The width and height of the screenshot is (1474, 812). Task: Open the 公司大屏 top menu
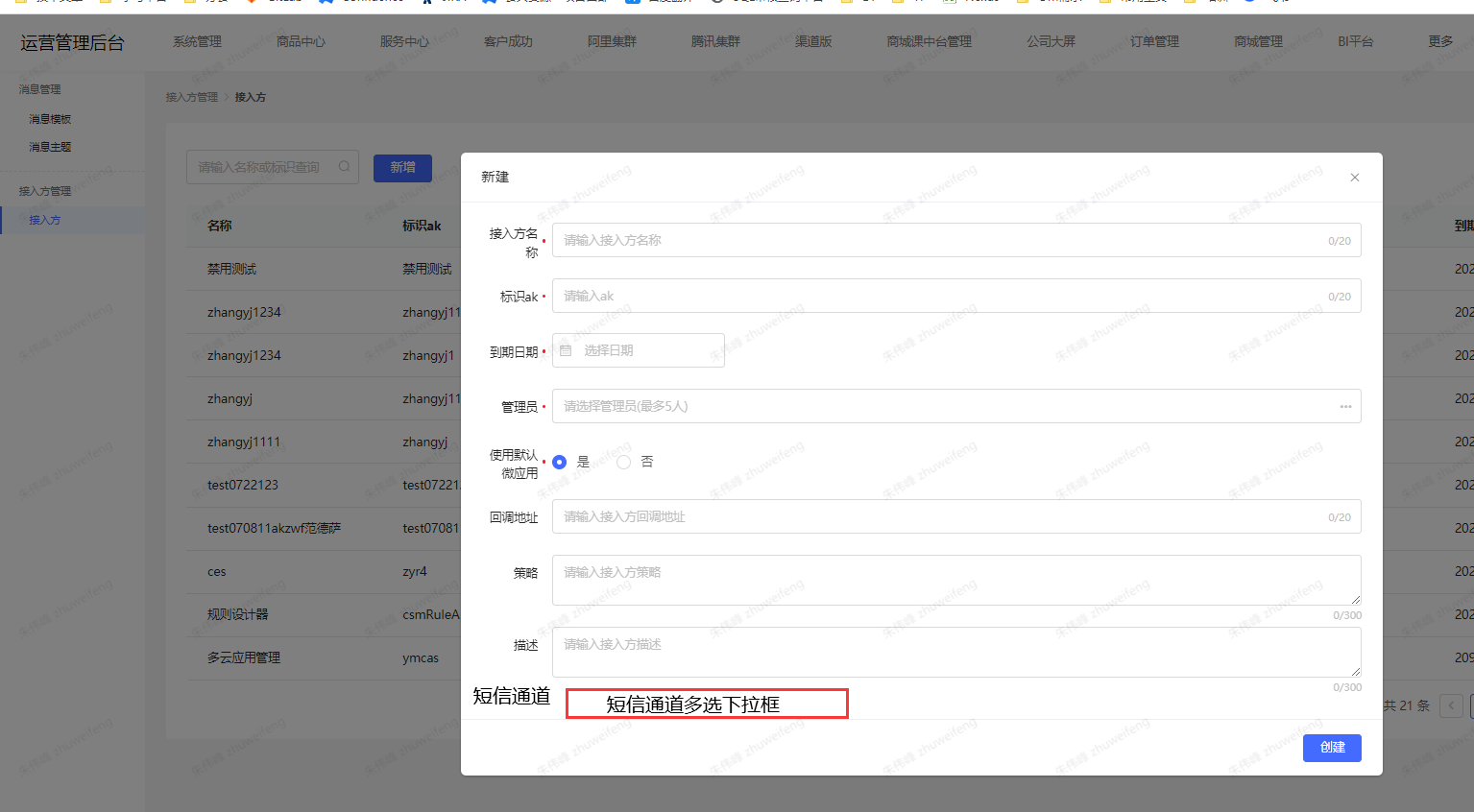tap(1051, 41)
